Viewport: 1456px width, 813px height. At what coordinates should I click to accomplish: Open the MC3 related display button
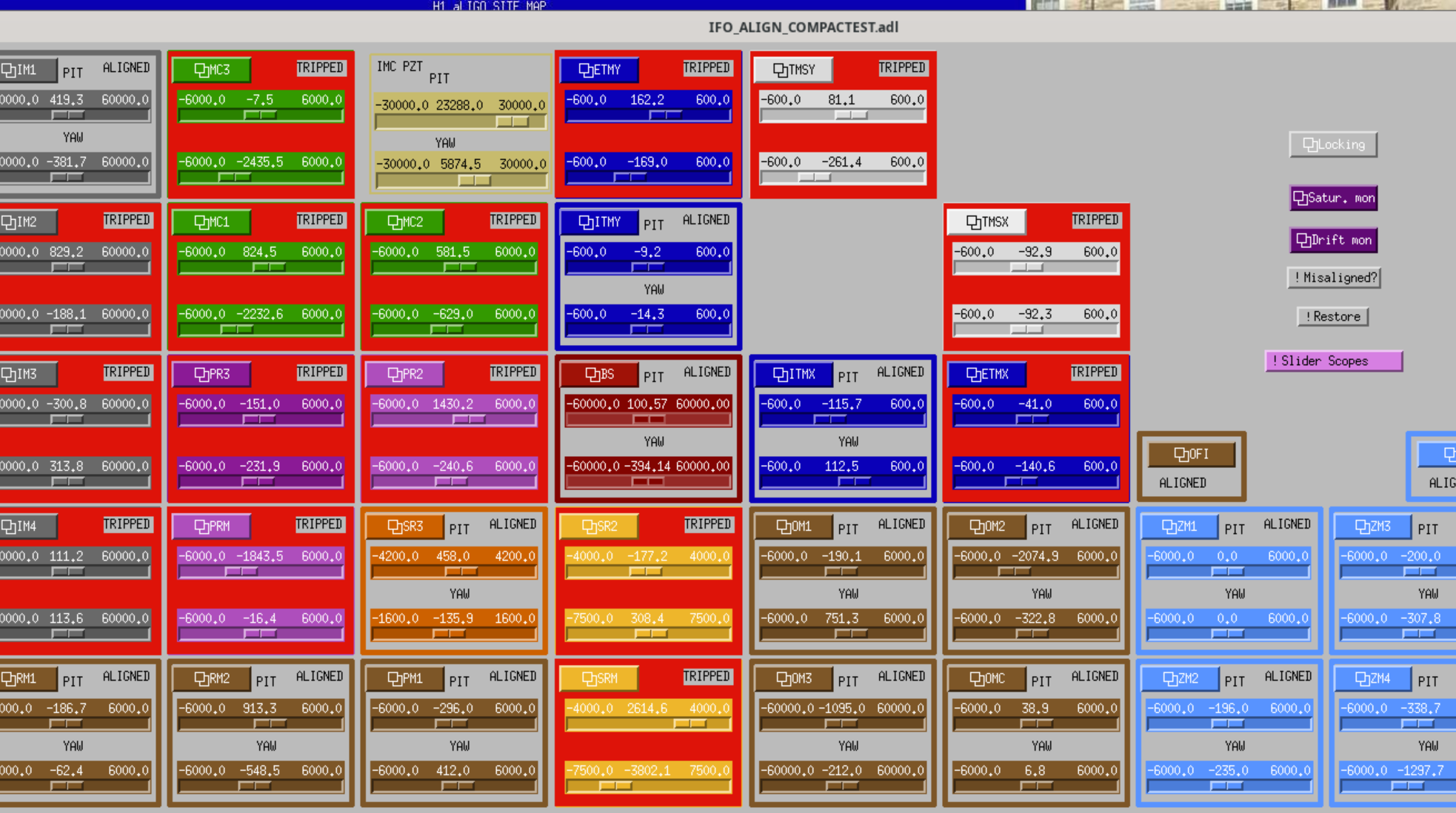pos(211,70)
